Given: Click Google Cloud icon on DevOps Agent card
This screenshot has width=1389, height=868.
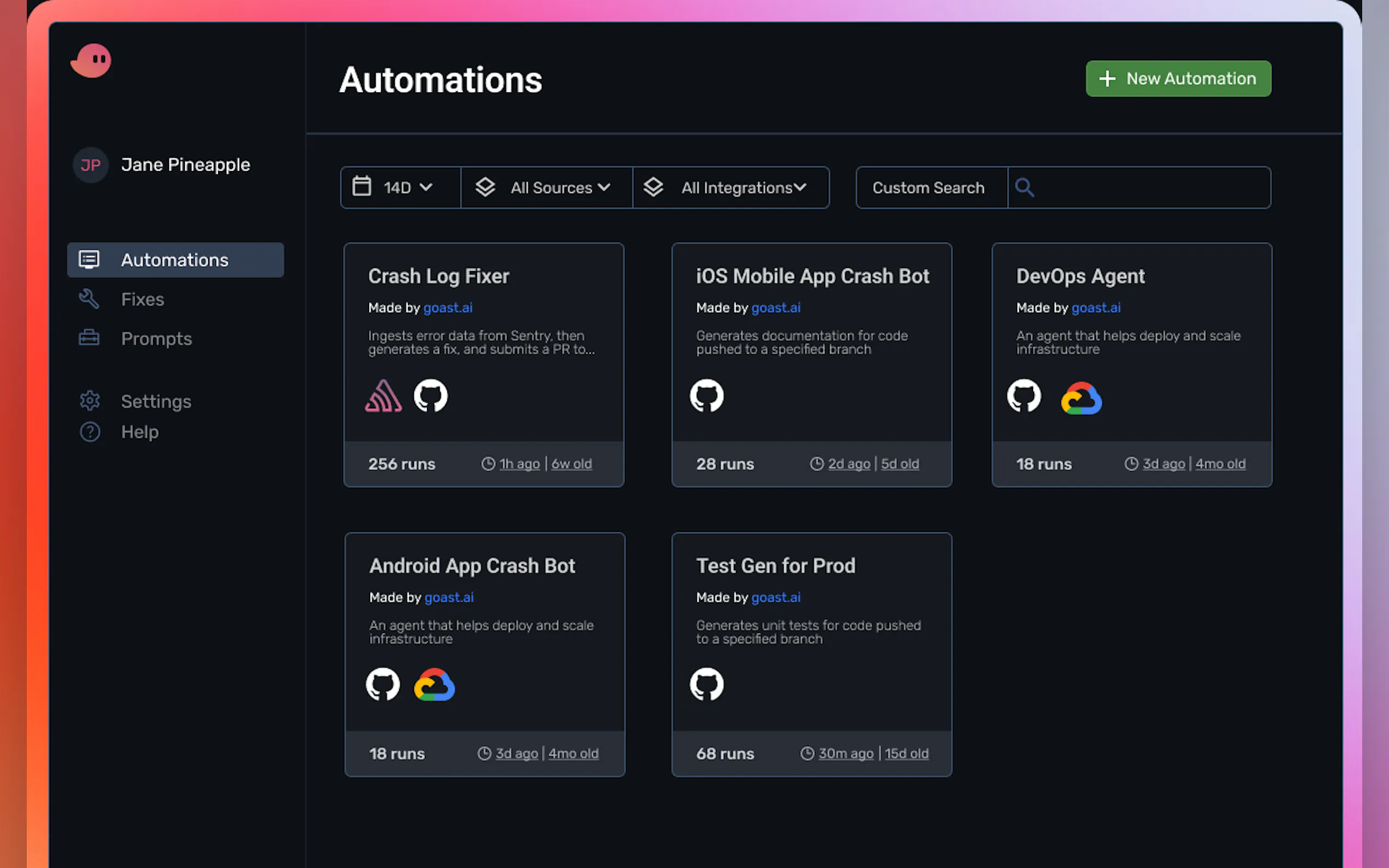Looking at the screenshot, I should (x=1081, y=398).
